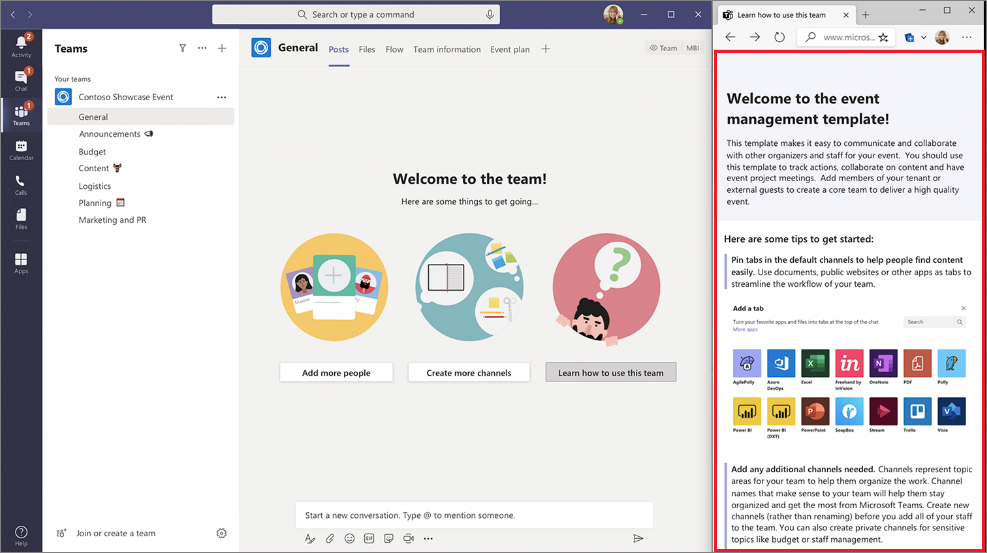987x553 pixels.
Task: Open Calls in the left rail
Action: (21, 184)
